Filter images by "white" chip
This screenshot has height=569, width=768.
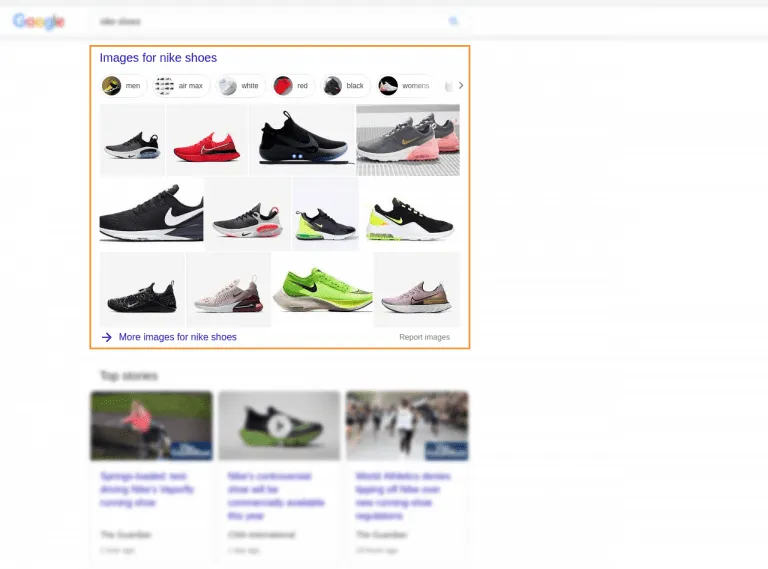click(x=239, y=86)
